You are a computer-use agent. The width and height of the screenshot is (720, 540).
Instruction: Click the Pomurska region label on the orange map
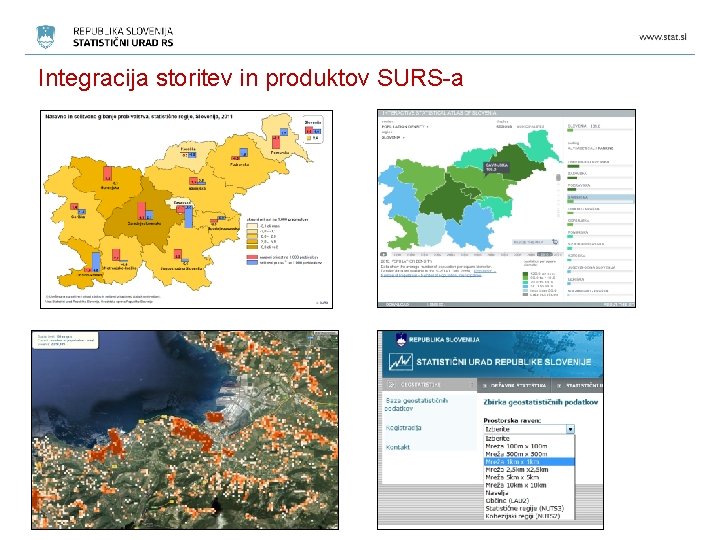click(280, 152)
